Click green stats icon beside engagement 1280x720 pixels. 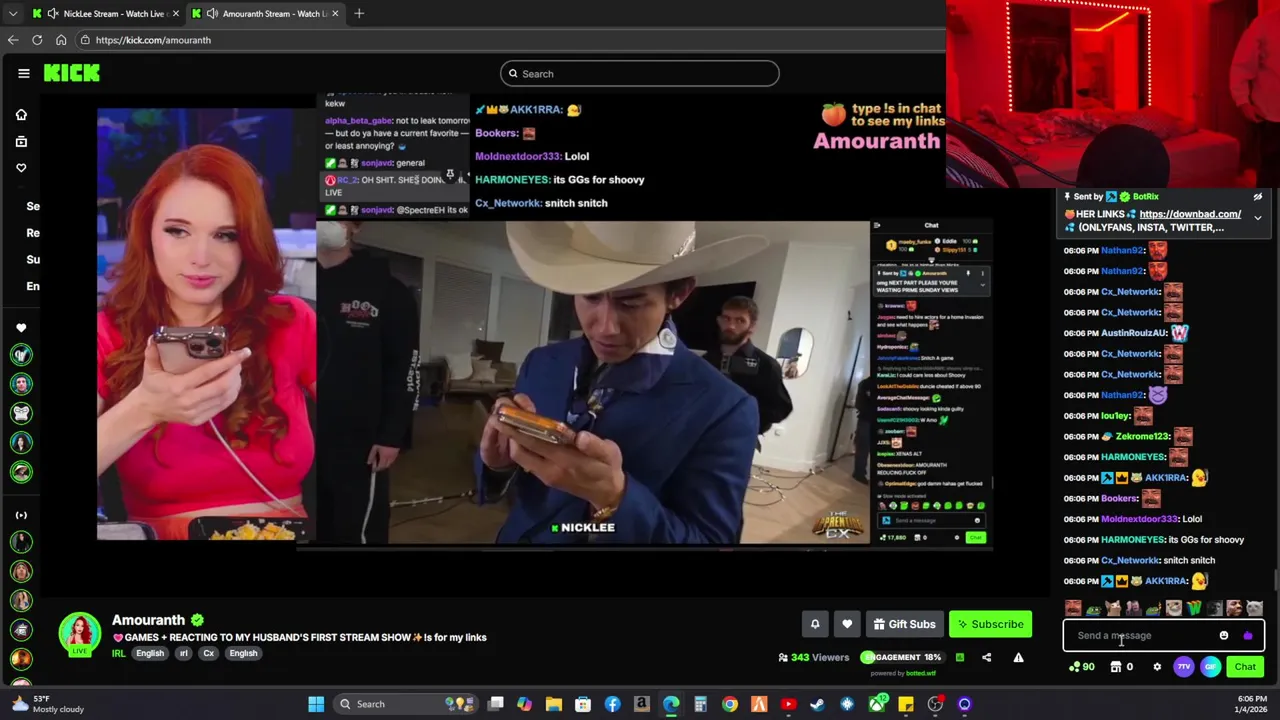[x=960, y=657]
